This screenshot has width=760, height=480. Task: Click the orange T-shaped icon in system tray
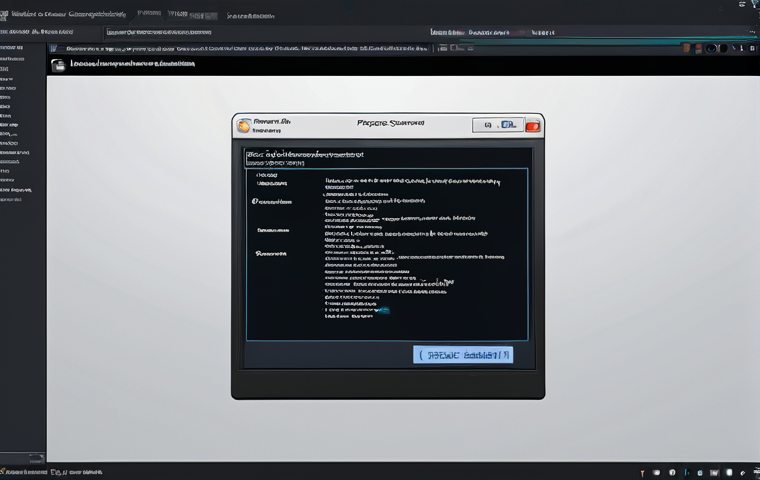[642, 473]
